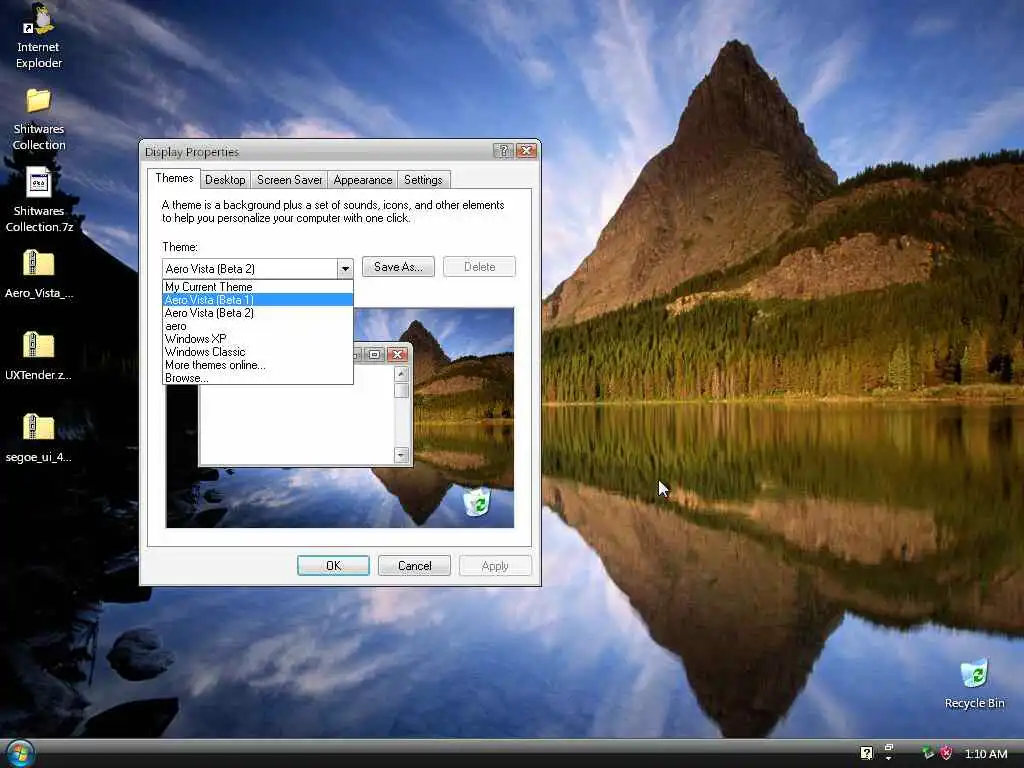Click the green safely remove hardware tray icon
Screen dimensions: 1024x768
click(x=927, y=753)
